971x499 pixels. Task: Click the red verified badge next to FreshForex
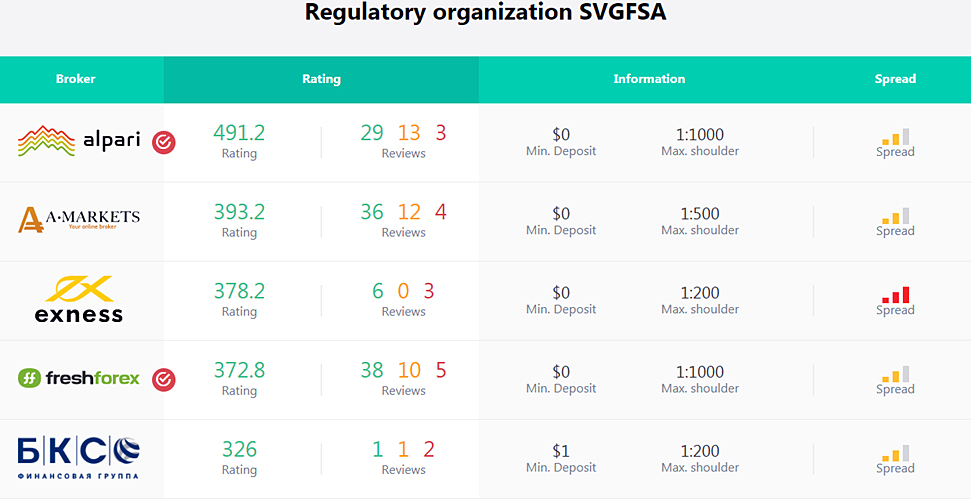click(164, 379)
